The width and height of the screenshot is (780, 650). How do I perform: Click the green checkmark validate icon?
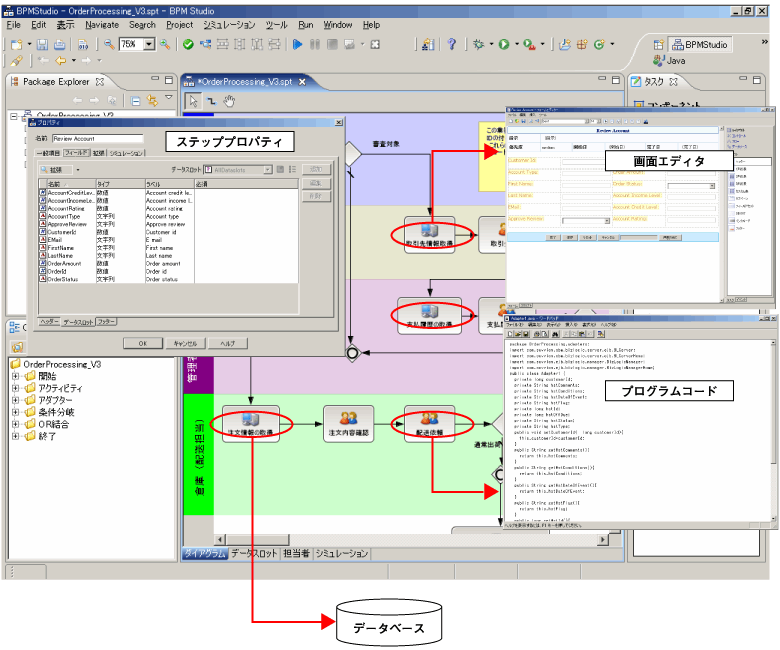[x=188, y=45]
